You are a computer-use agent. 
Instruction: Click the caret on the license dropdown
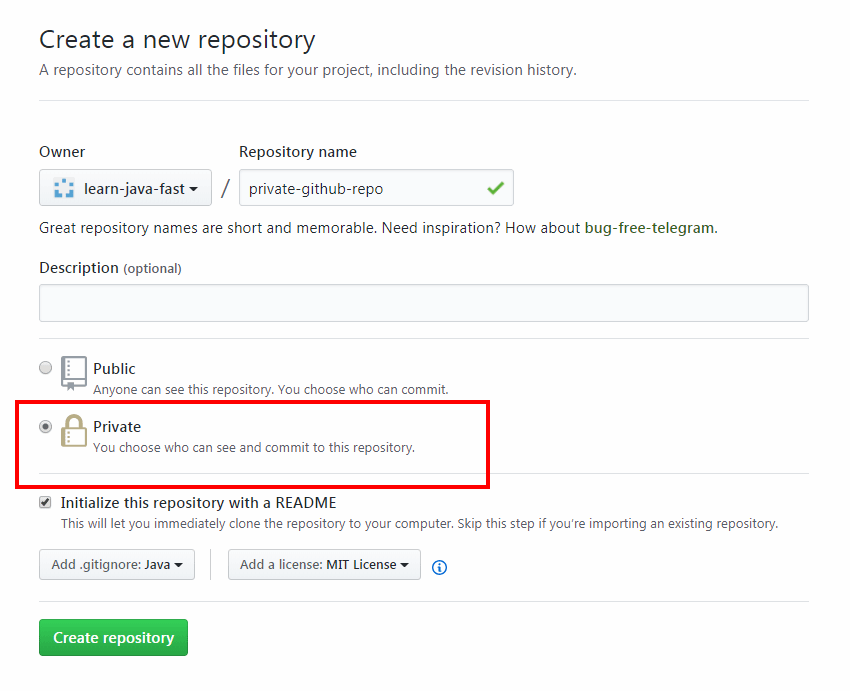[404, 564]
